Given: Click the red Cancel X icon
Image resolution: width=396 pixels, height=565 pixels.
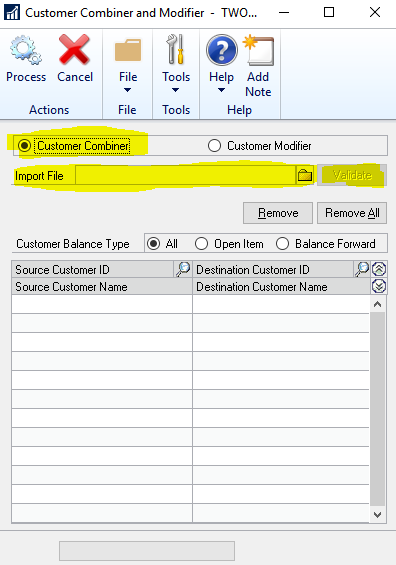Looking at the screenshot, I should point(74,50).
